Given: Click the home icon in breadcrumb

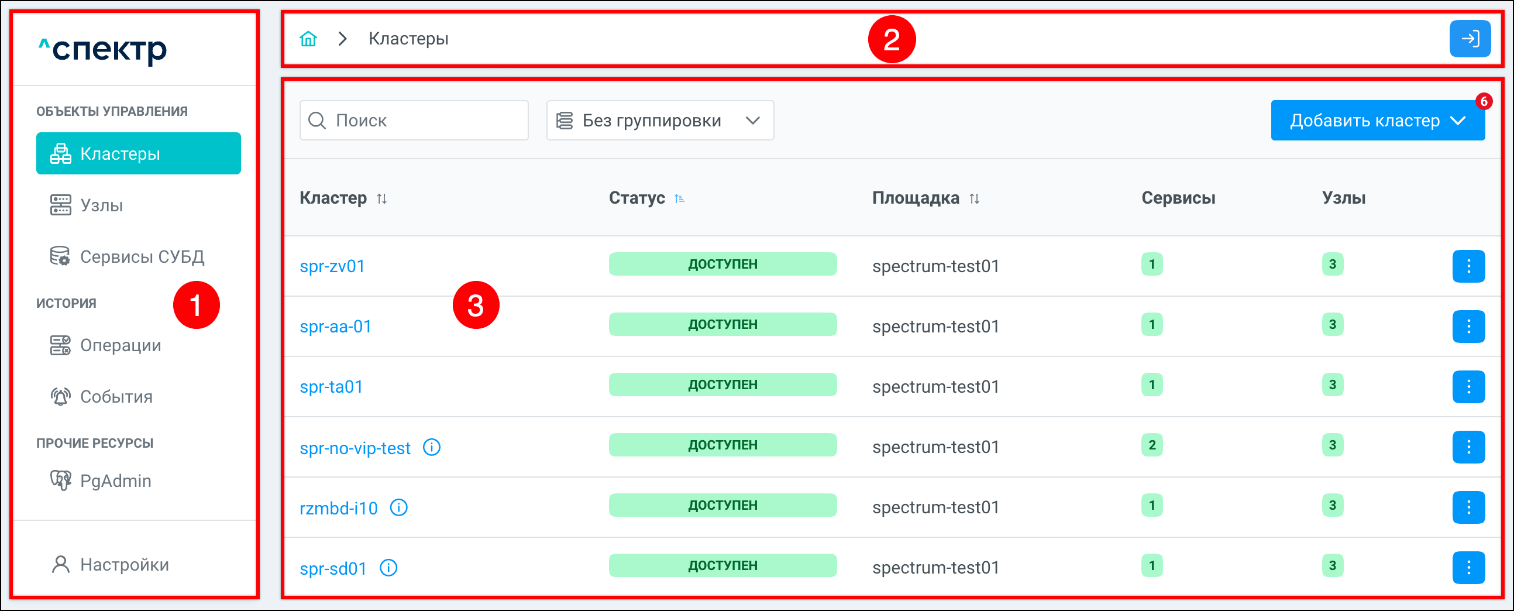Looking at the screenshot, I should 309,39.
